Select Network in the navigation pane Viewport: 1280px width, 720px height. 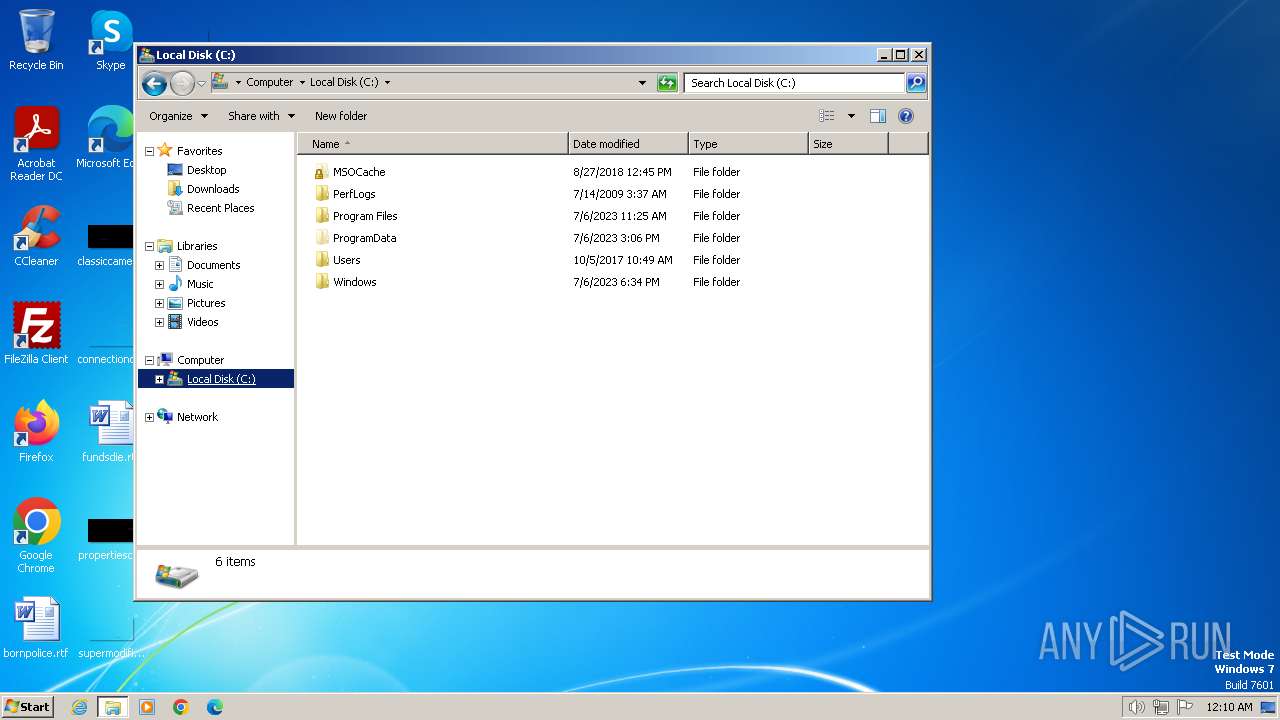tap(197, 417)
